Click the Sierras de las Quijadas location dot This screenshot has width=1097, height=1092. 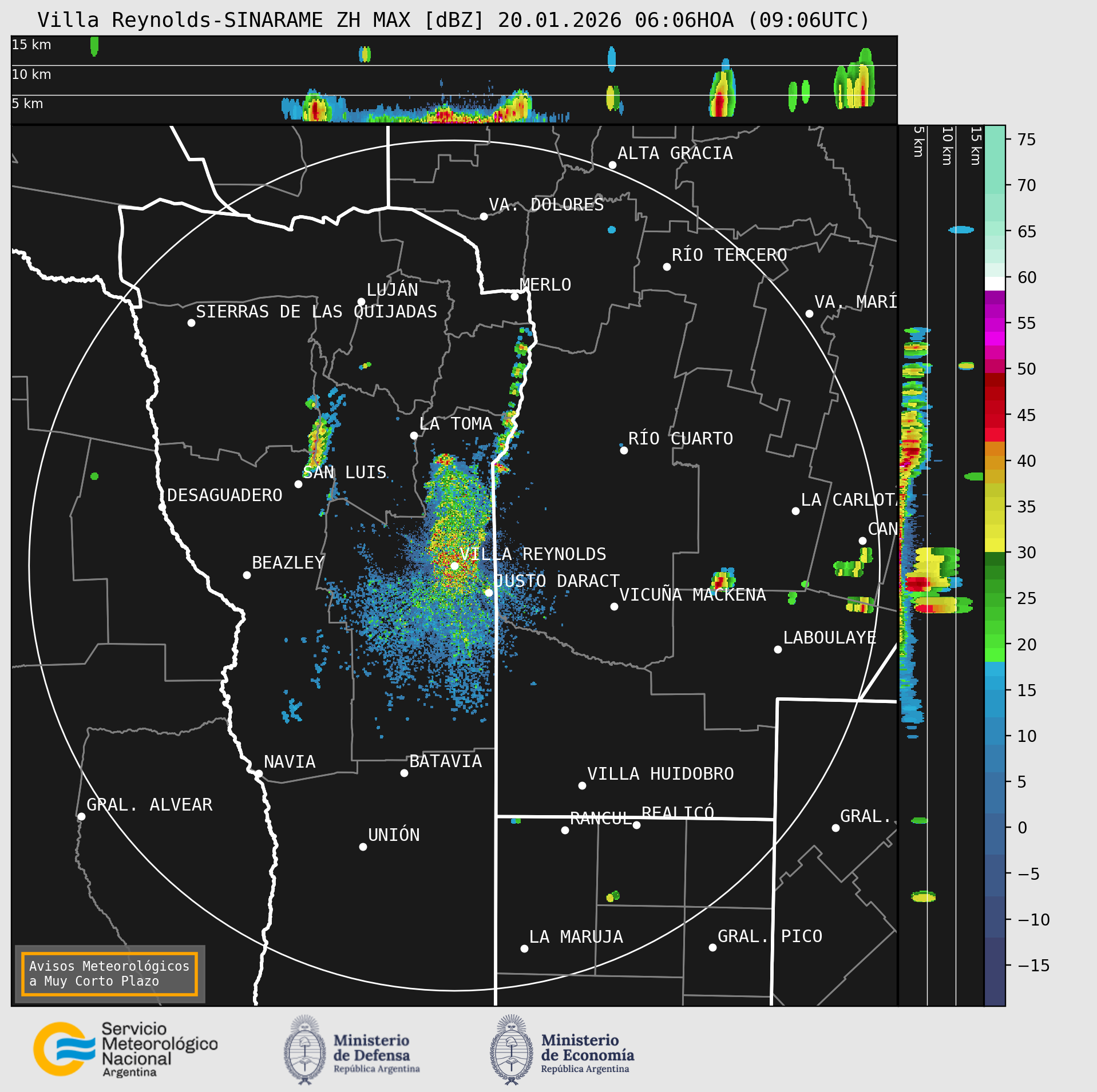[x=191, y=323]
